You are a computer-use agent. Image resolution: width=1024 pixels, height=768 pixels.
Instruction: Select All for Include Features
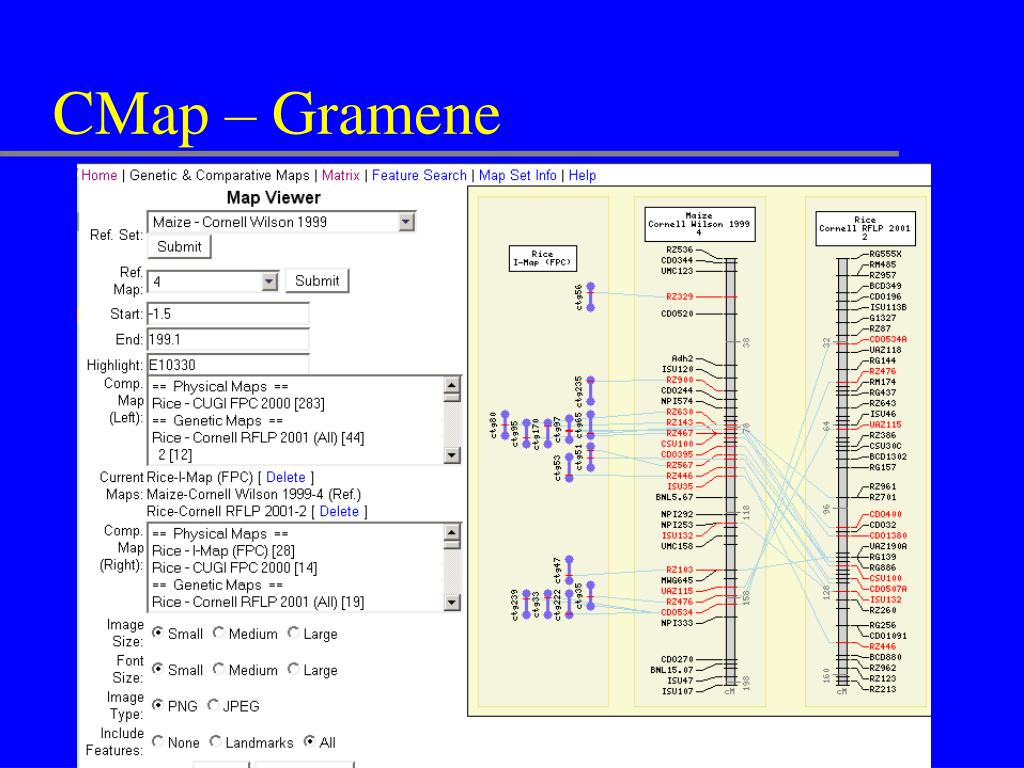point(310,742)
